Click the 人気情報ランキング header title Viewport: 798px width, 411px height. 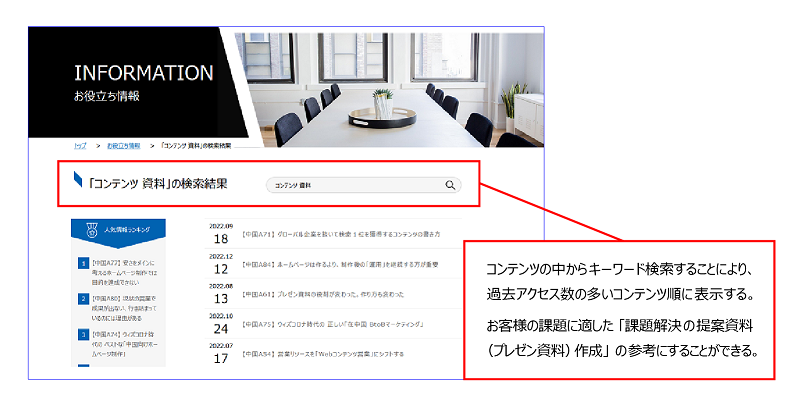[x=127, y=230]
